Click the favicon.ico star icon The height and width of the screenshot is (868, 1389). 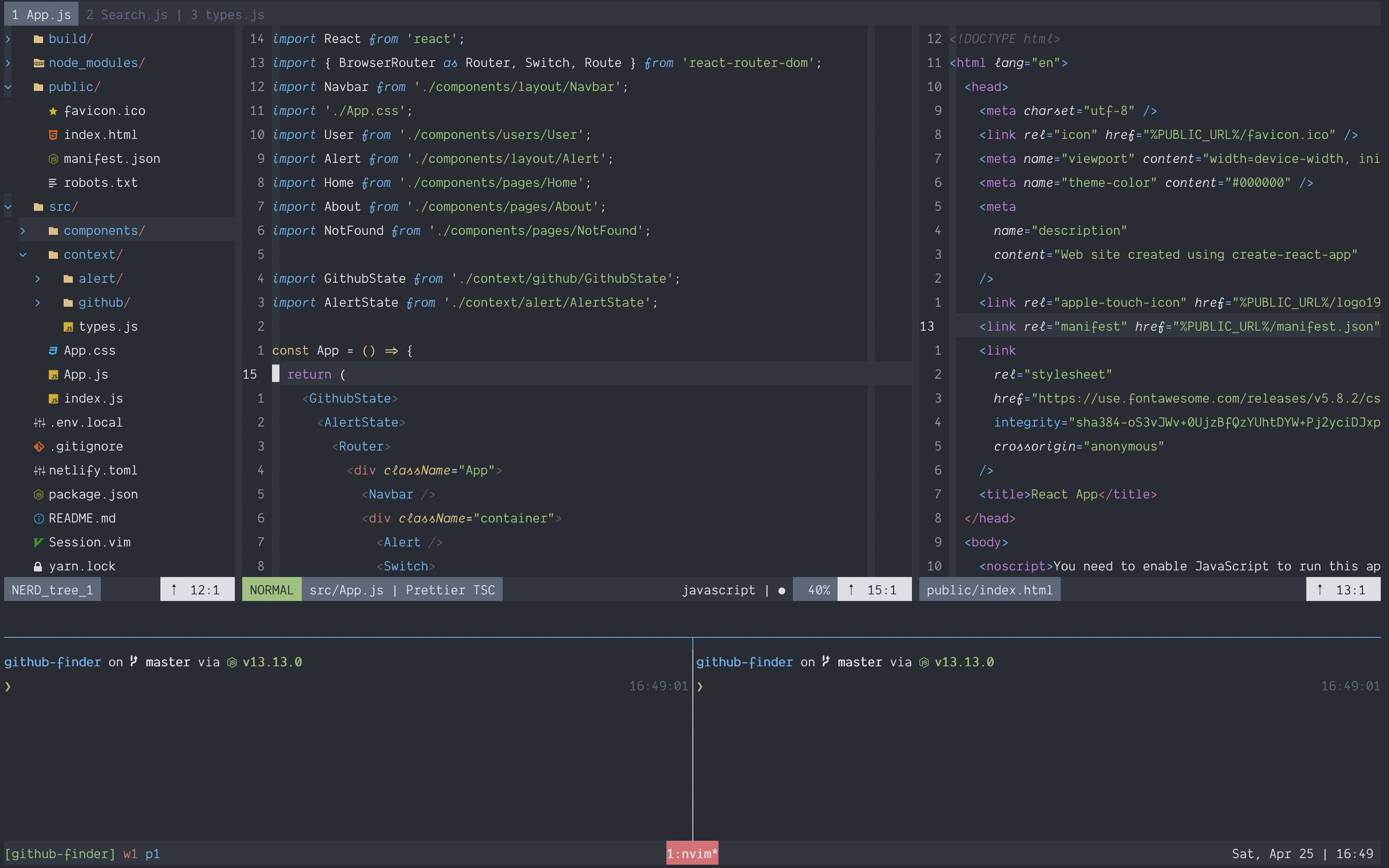(x=52, y=111)
